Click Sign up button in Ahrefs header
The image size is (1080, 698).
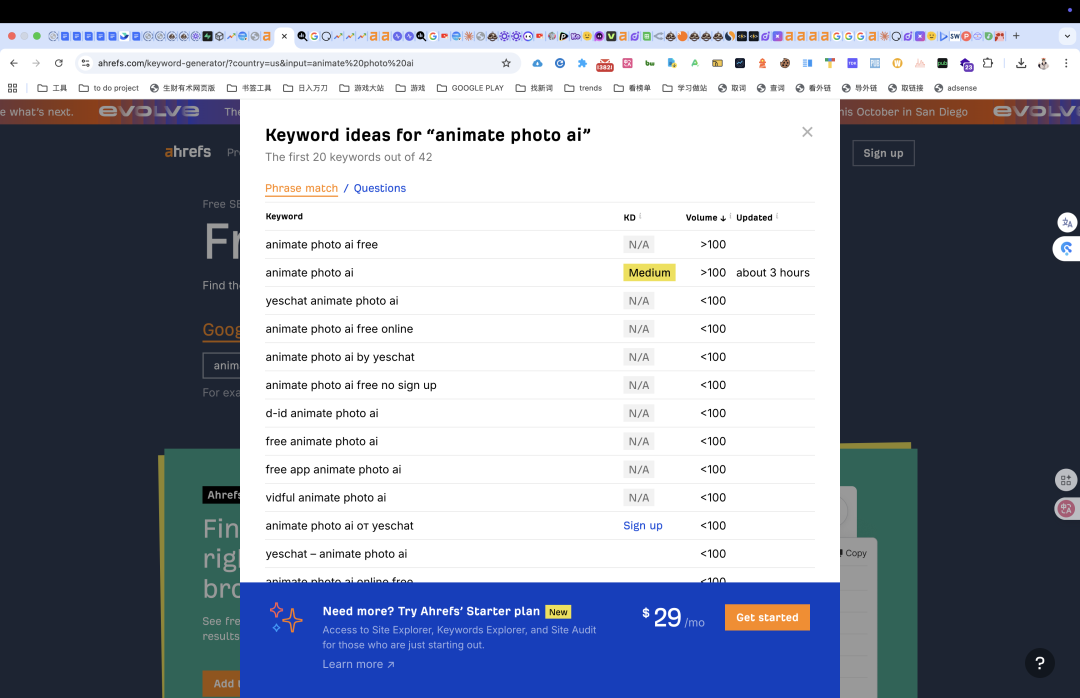pyautogui.click(x=883, y=153)
